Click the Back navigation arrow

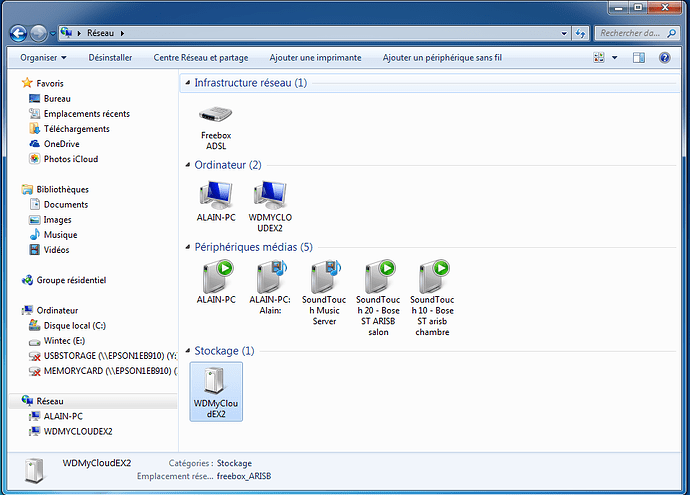(18, 33)
